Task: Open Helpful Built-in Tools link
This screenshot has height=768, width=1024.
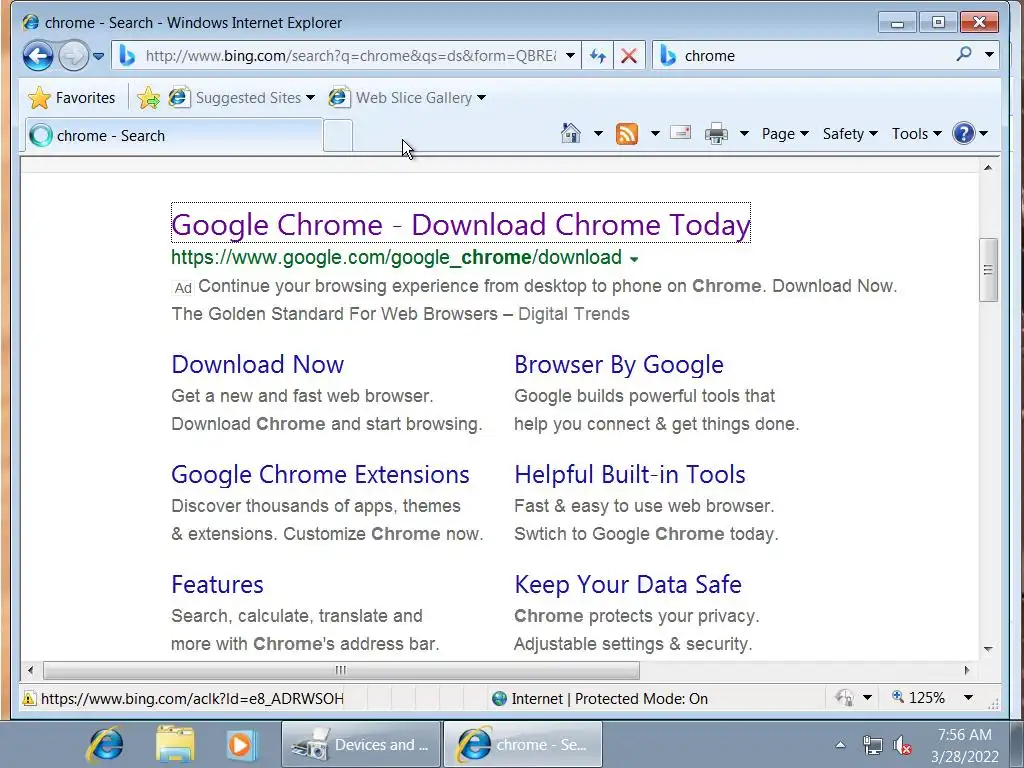Action: click(x=630, y=475)
